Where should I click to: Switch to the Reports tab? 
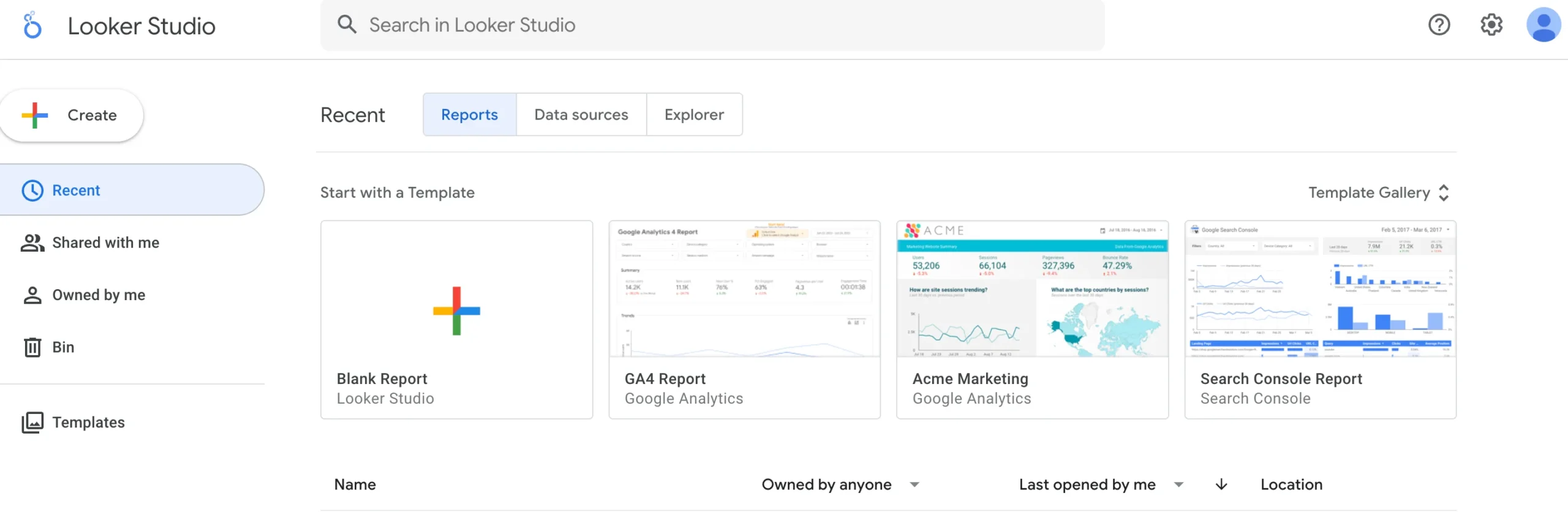pos(470,115)
